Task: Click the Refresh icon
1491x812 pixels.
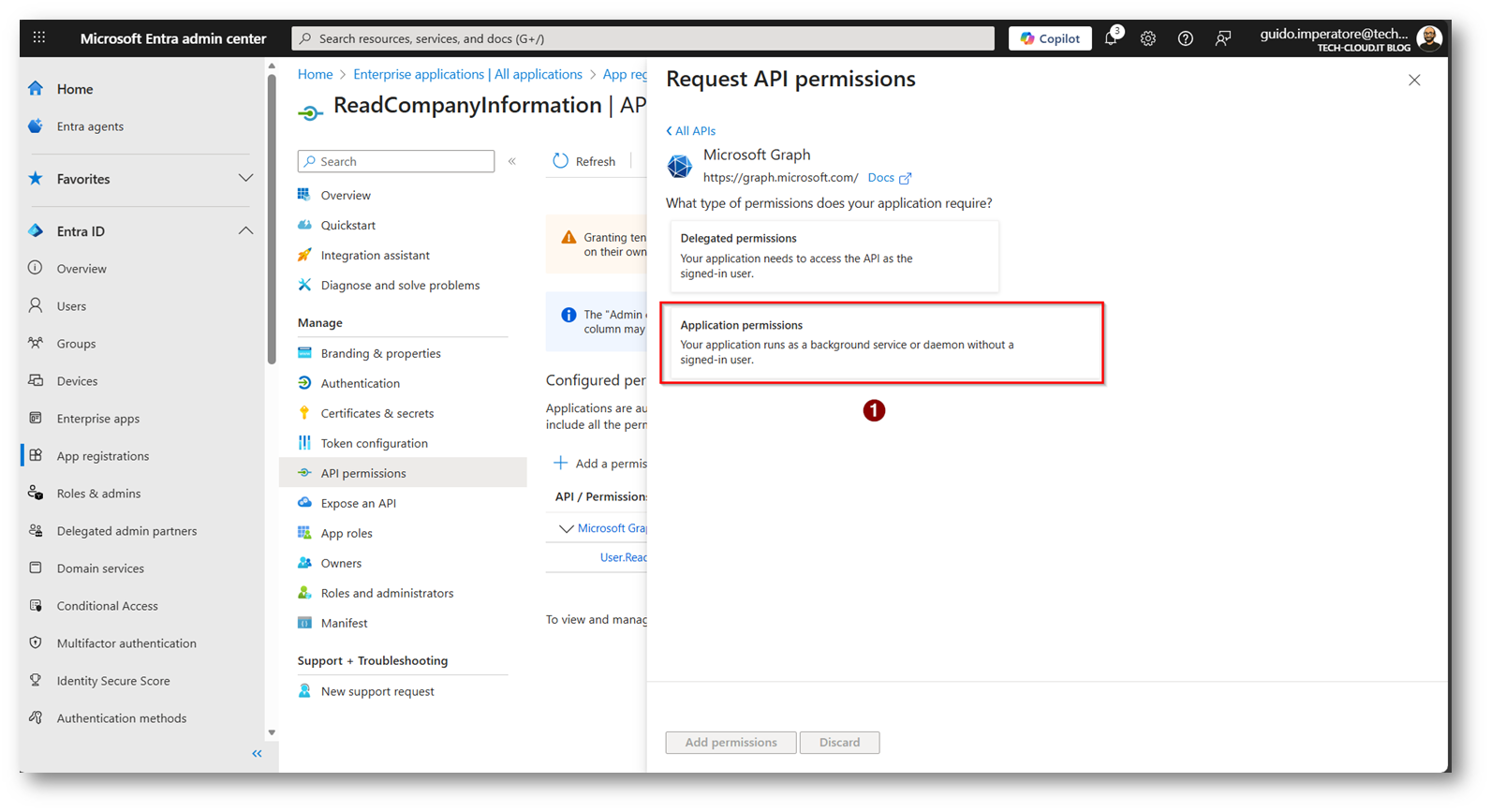Action: (x=561, y=161)
